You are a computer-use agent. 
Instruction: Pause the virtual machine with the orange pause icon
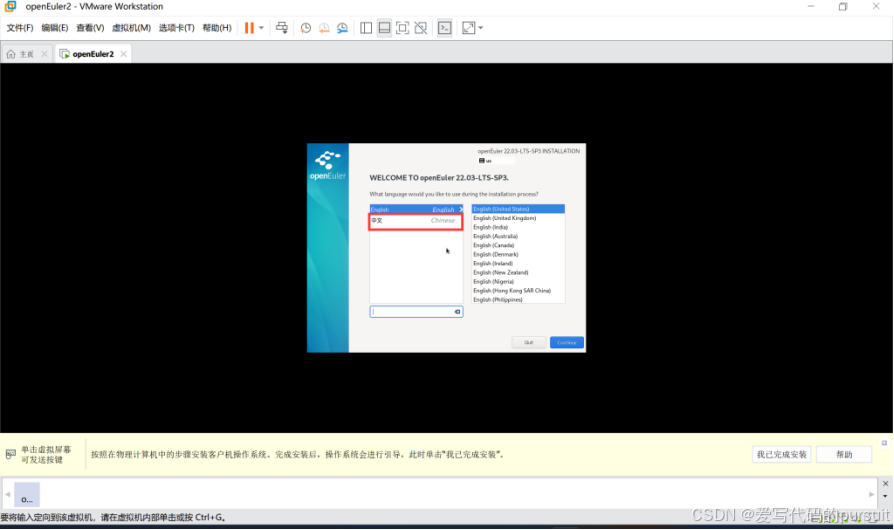tap(249, 28)
